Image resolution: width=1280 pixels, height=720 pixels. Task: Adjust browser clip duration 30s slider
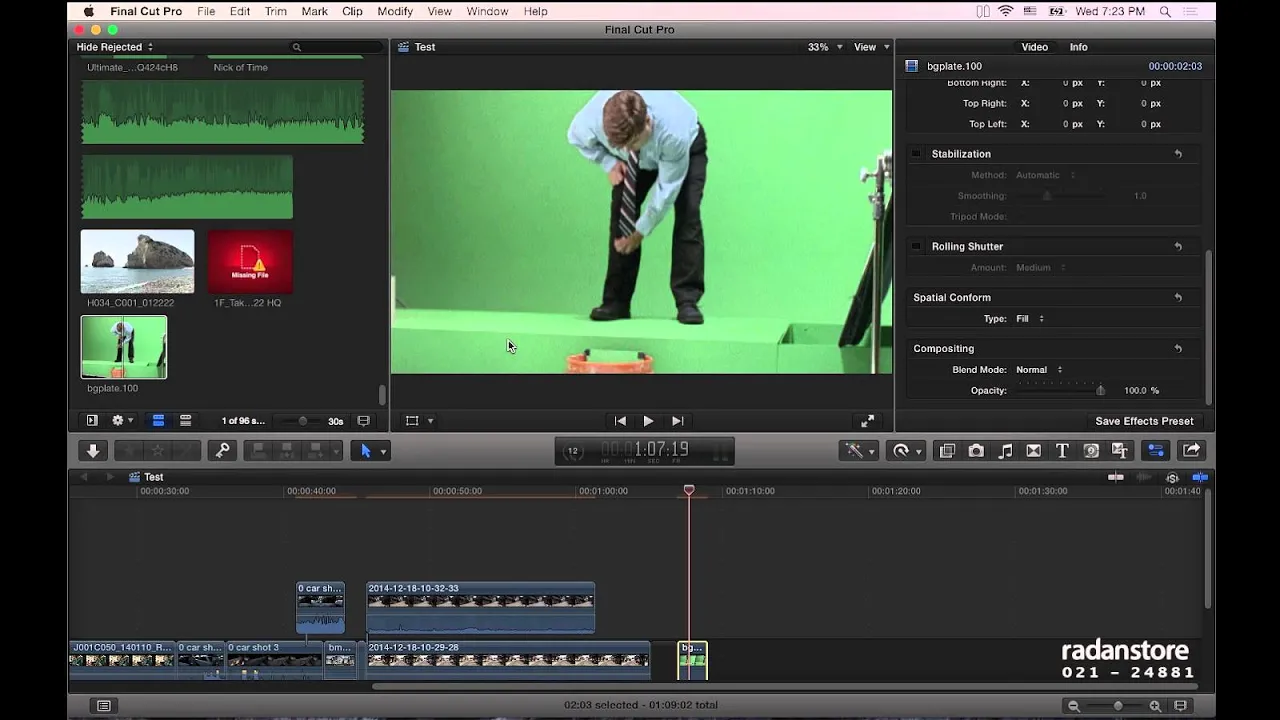[x=303, y=421]
